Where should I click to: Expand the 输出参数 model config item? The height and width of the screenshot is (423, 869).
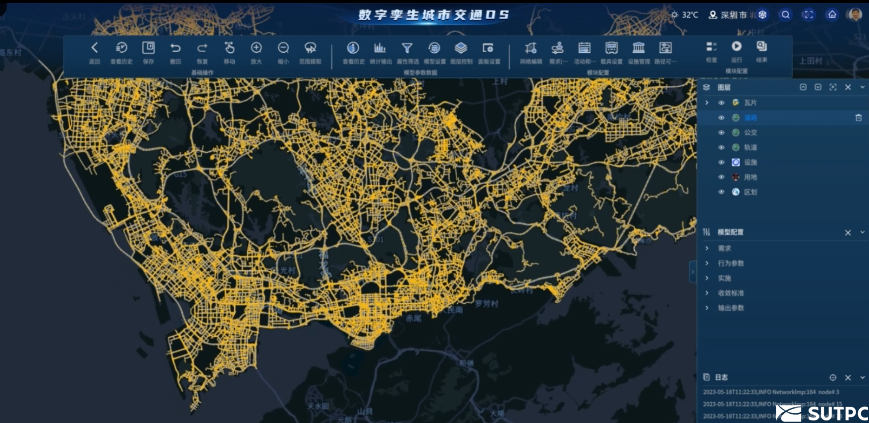(x=707, y=308)
